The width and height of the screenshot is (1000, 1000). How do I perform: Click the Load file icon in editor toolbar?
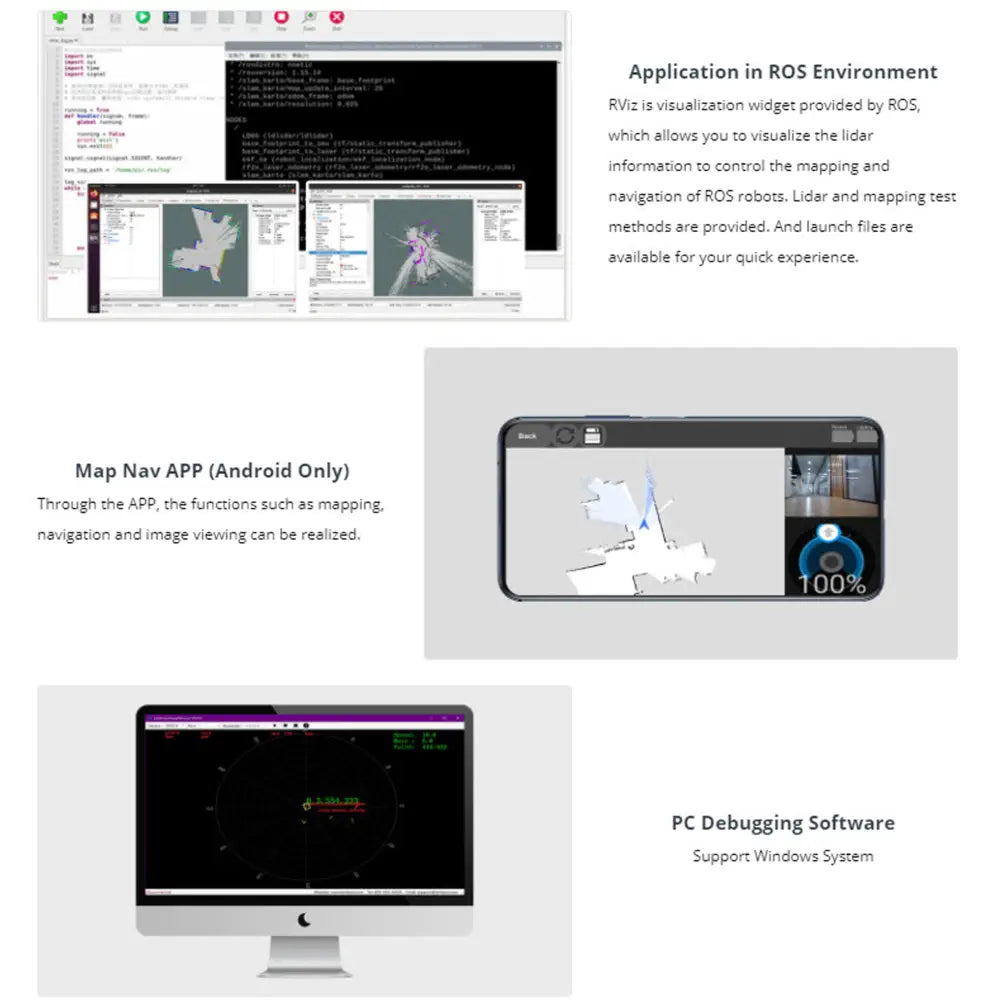coord(88,18)
